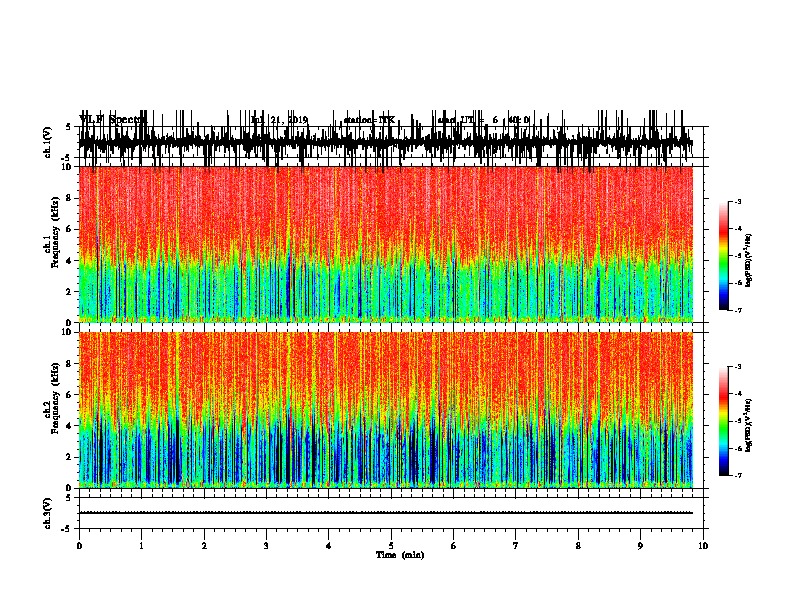Viewport: 792px width, 612px height.
Task: Click the 'ch.3(V)' axis label
Action: point(48,513)
